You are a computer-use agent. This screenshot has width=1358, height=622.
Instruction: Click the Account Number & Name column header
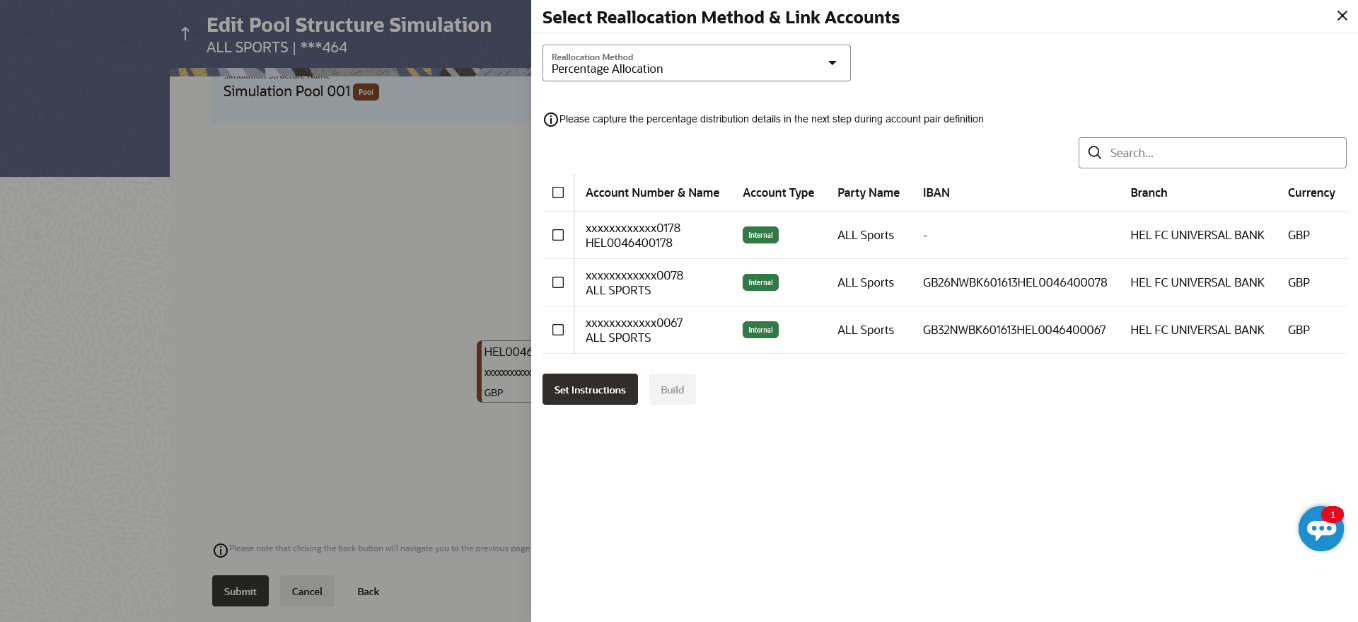pyautogui.click(x=652, y=193)
